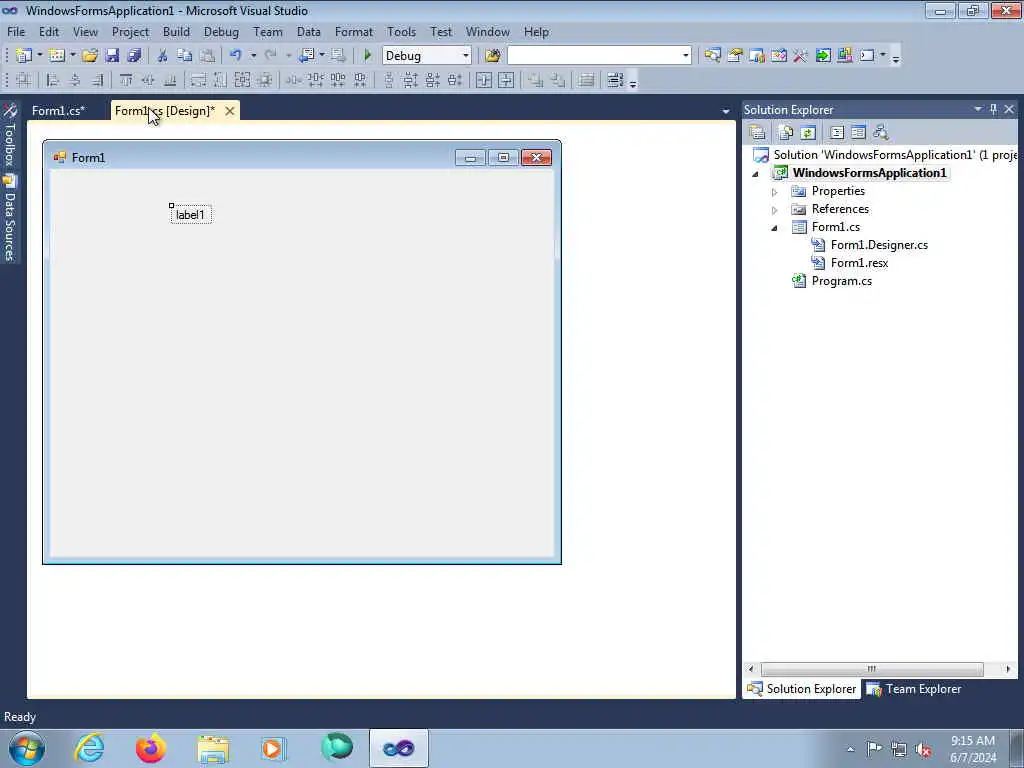Open the Format menu
This screenshot has width=1024, height=768.
[353, 32]
